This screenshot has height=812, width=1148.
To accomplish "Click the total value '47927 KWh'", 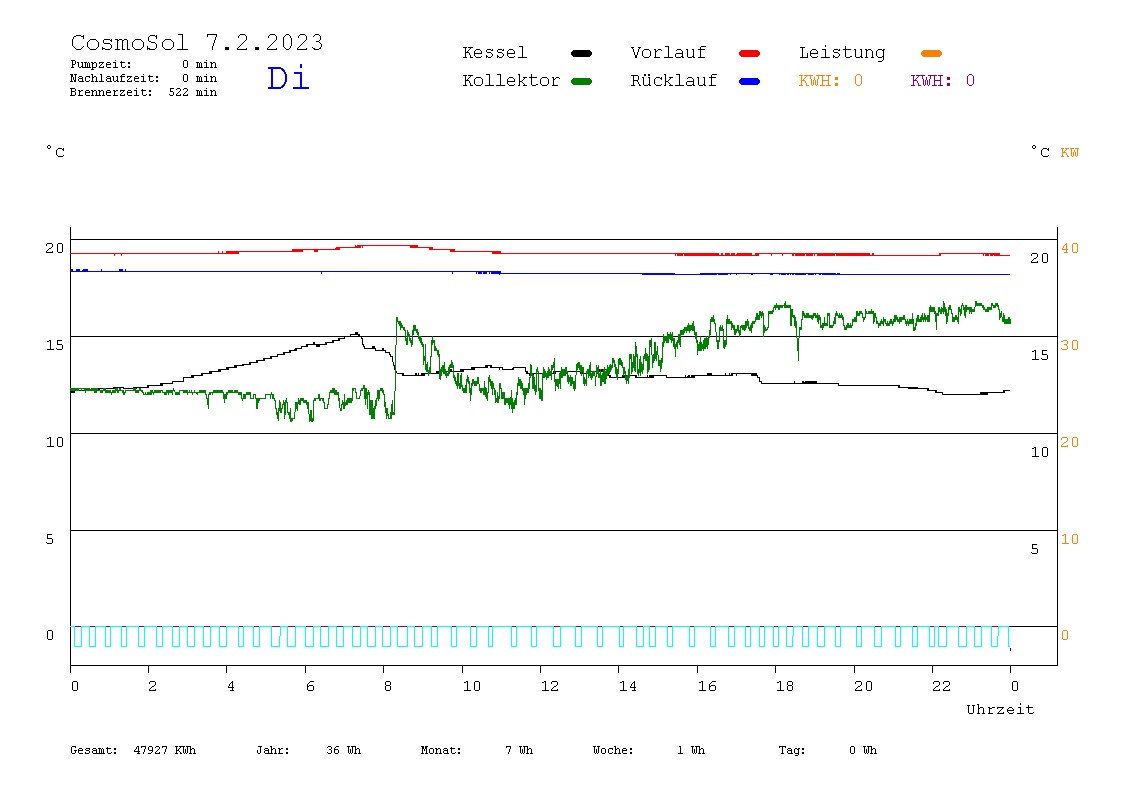I will click(165, 750).
